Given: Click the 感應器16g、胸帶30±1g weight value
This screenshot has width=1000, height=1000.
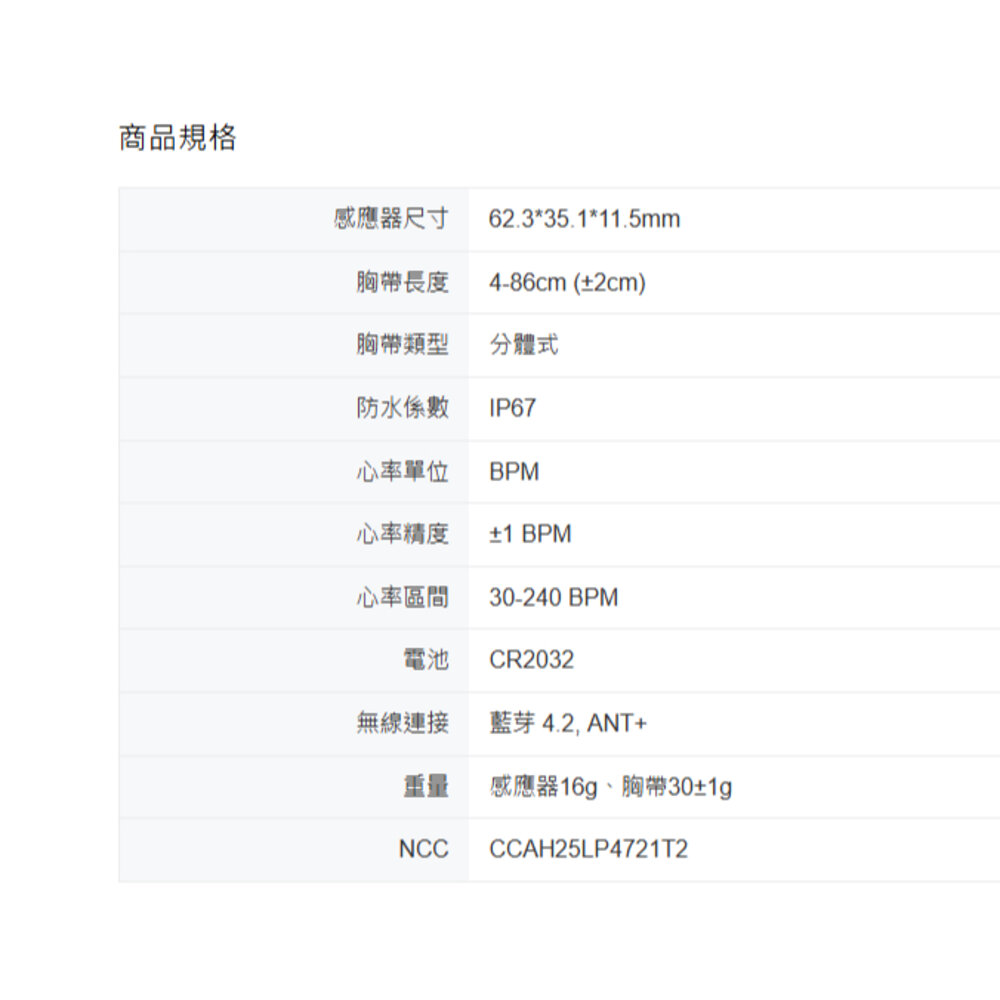Looking at the screenshot, I should tap(610, 787).
